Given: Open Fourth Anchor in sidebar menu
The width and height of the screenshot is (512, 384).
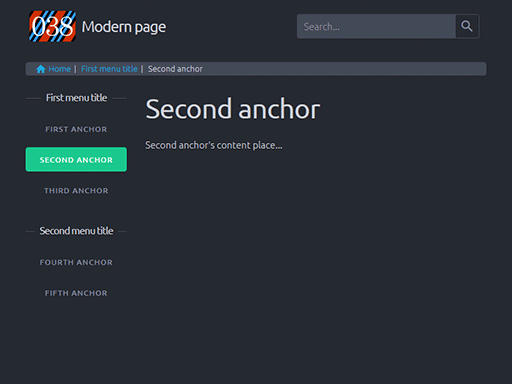Looking at the screenshot, I should point(76,262).
